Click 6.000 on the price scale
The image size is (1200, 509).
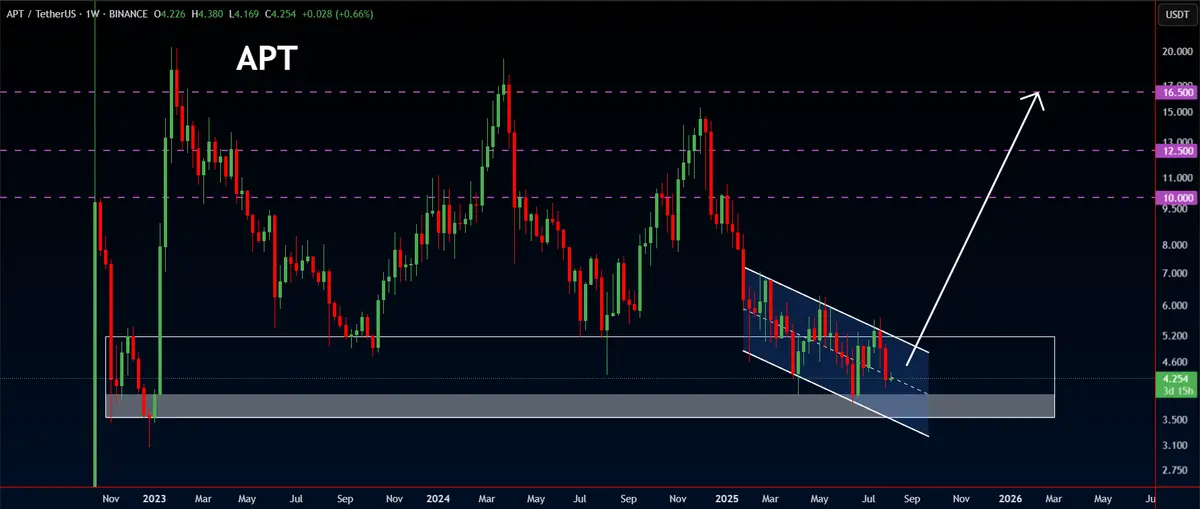[x=1176, y=306]
